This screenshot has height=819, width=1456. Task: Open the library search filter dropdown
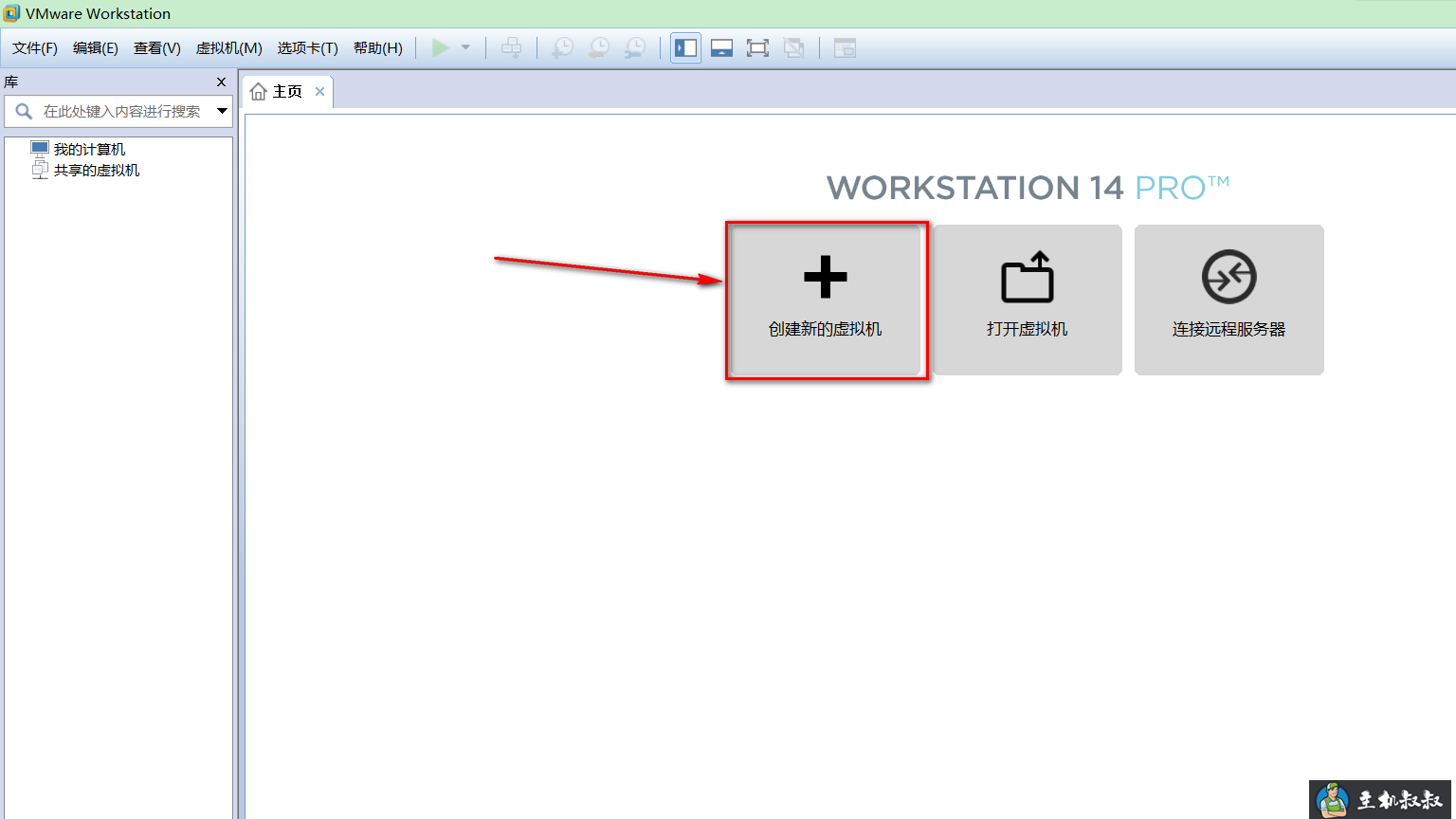[222, 111]
